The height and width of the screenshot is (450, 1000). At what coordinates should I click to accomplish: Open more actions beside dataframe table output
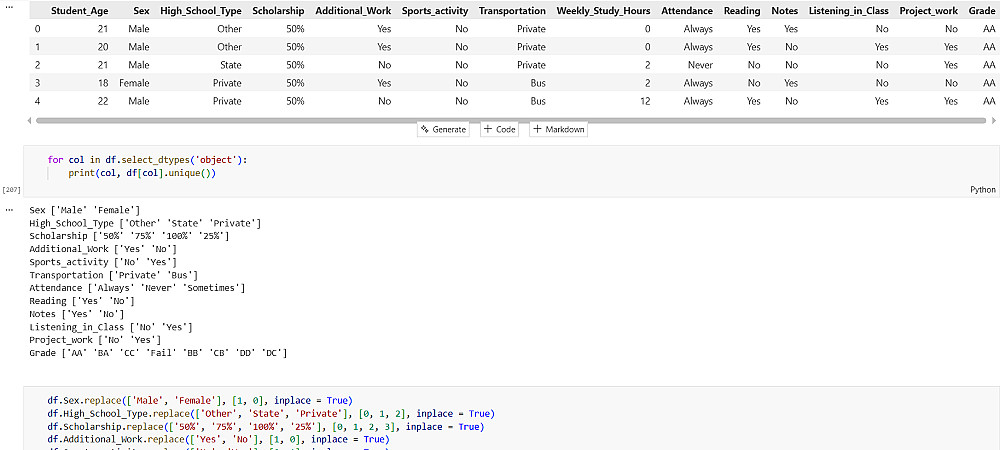[x=9, y=6]
